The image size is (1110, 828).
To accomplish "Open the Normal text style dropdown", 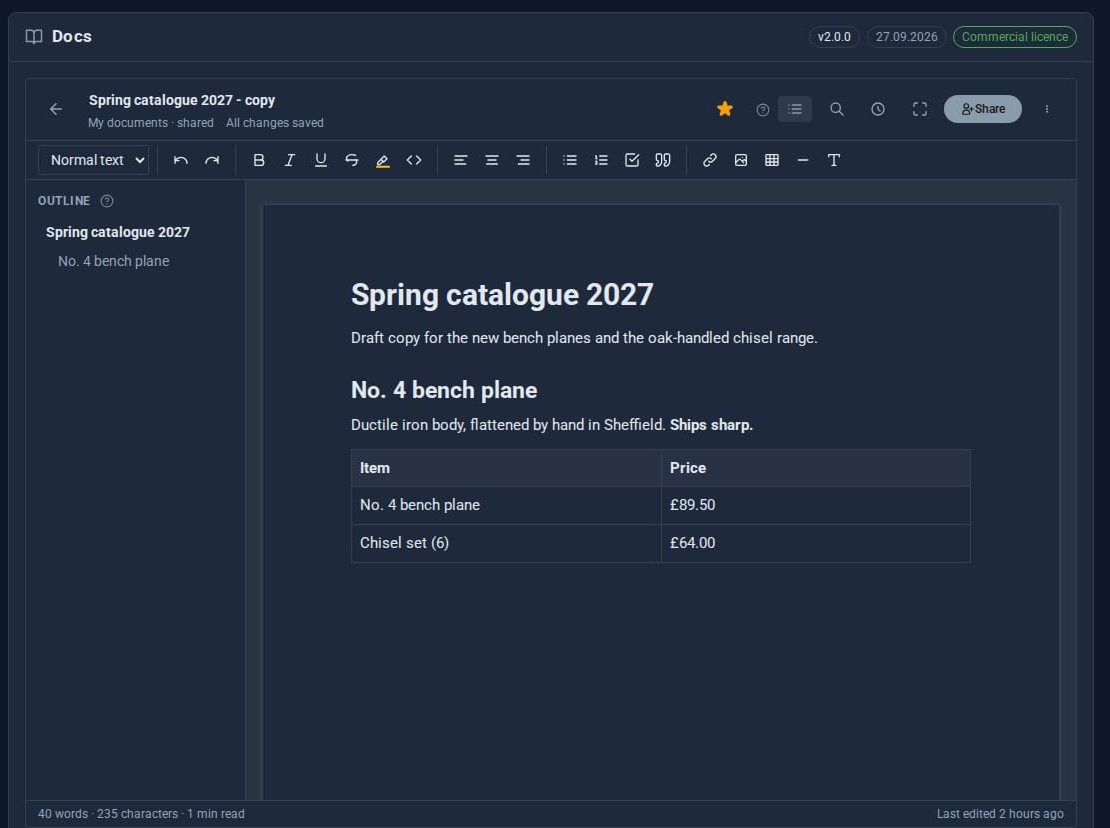I will [93, 160].
